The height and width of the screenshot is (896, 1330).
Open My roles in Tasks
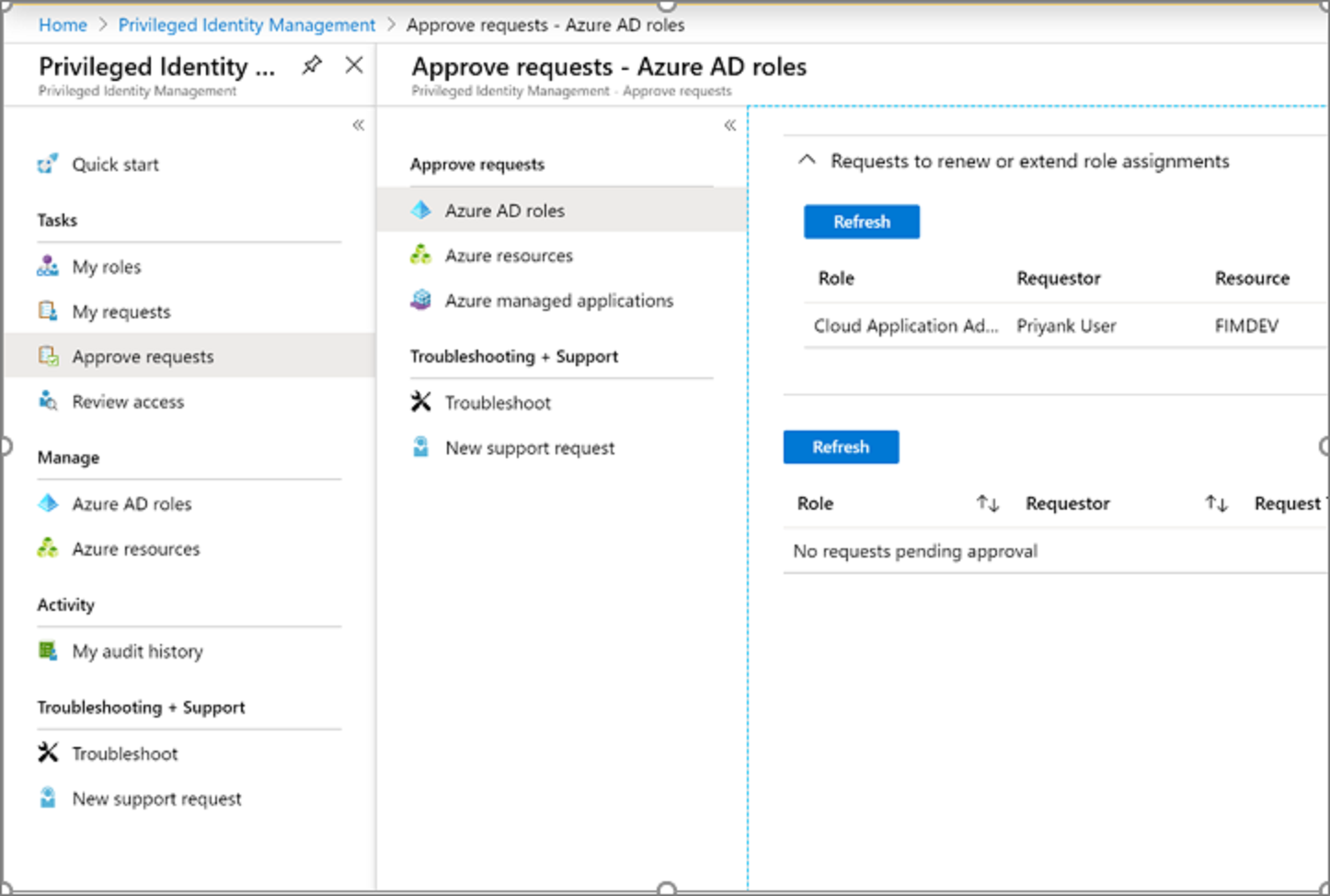pyautogui.click(x=107, y=267)
